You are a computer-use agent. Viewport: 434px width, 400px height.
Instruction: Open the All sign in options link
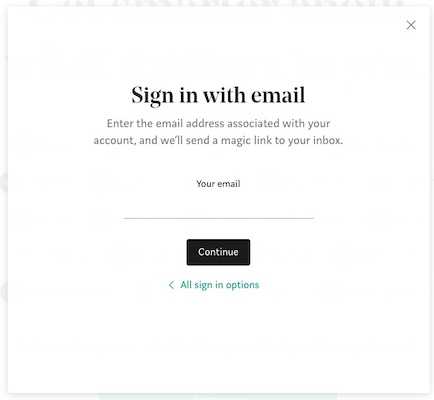[220, 285]
